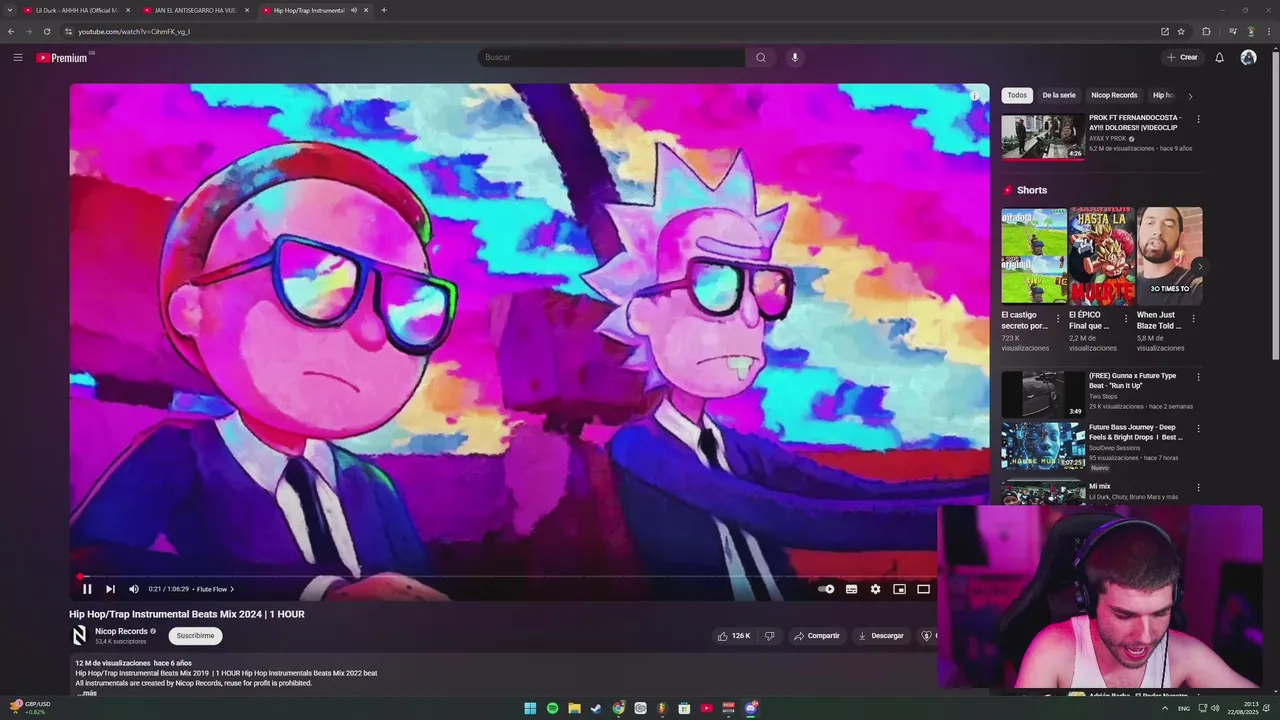Mute the player volume speaker icon
Viewport: 1280px width, 720px height.
pos(134,589)
